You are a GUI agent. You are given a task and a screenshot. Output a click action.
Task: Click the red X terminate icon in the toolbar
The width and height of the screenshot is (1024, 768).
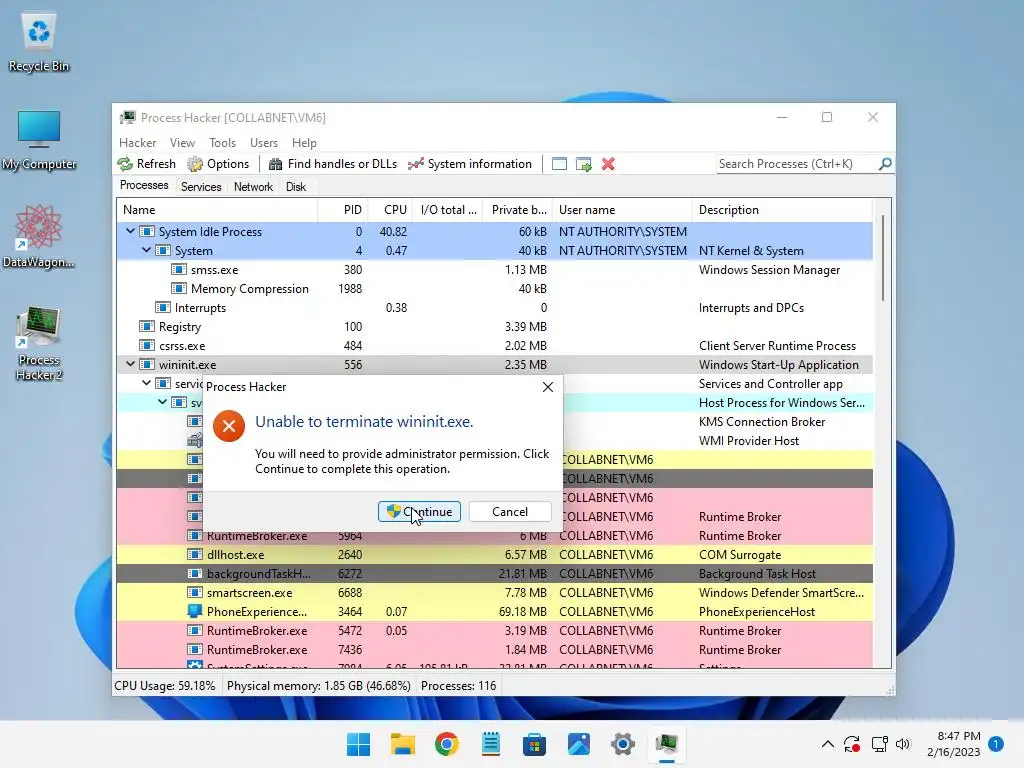pyautogui.click(x=608, y=164)
